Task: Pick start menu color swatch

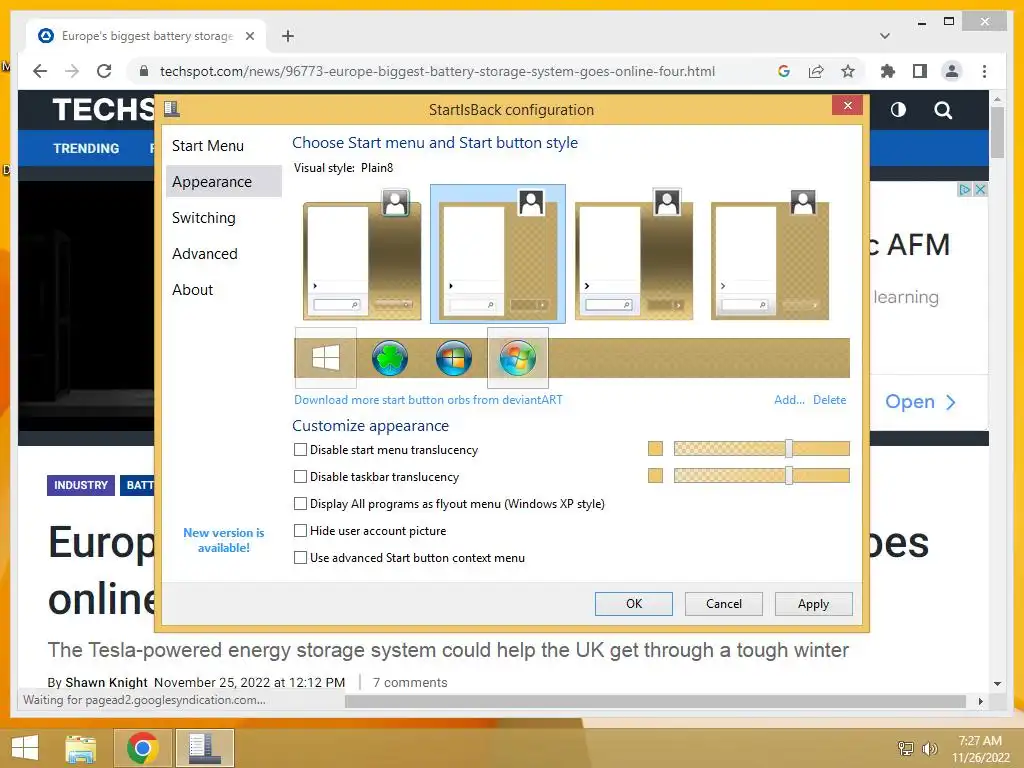Action: point(655,448)
